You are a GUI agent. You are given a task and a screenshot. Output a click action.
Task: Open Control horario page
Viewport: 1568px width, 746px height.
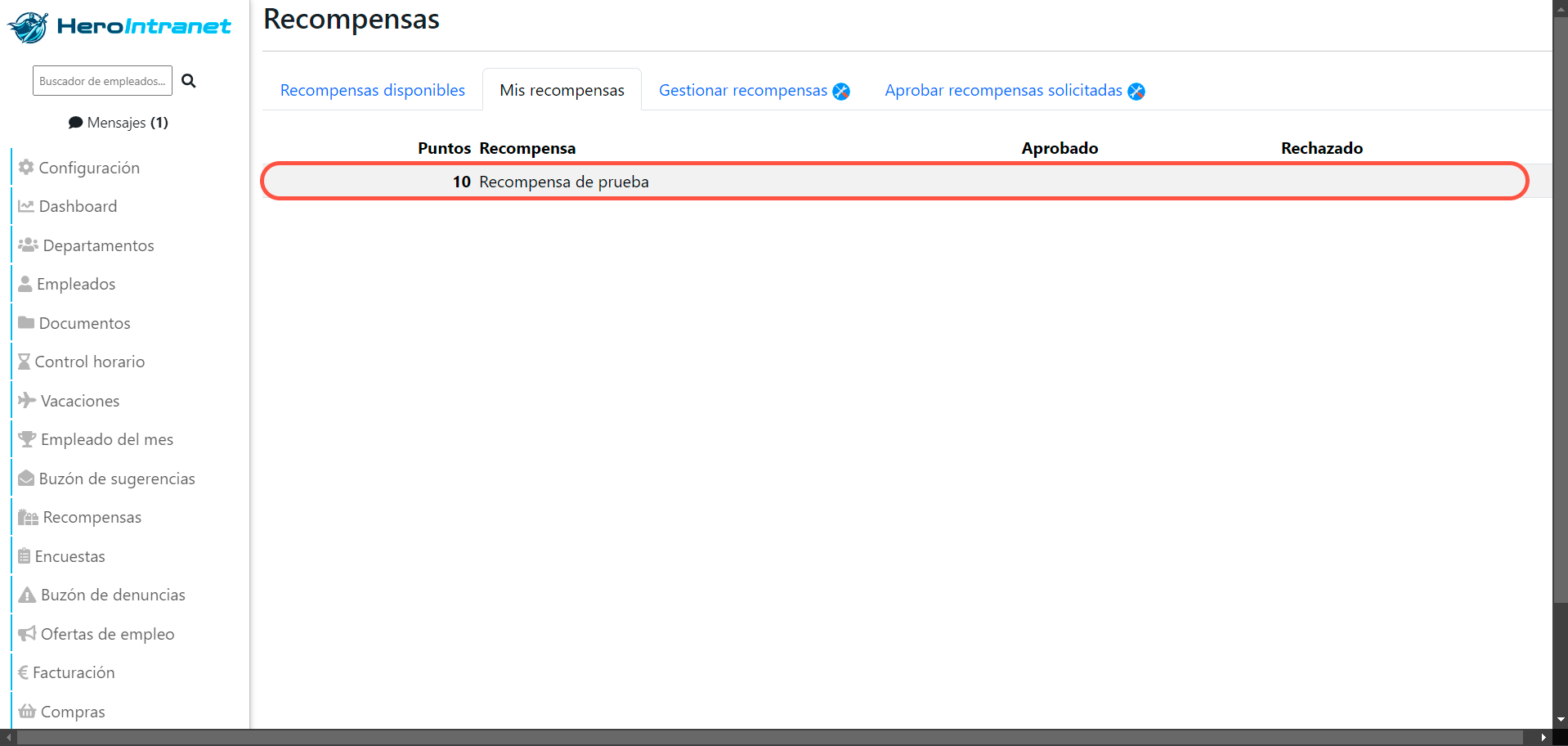coord(90,362)
